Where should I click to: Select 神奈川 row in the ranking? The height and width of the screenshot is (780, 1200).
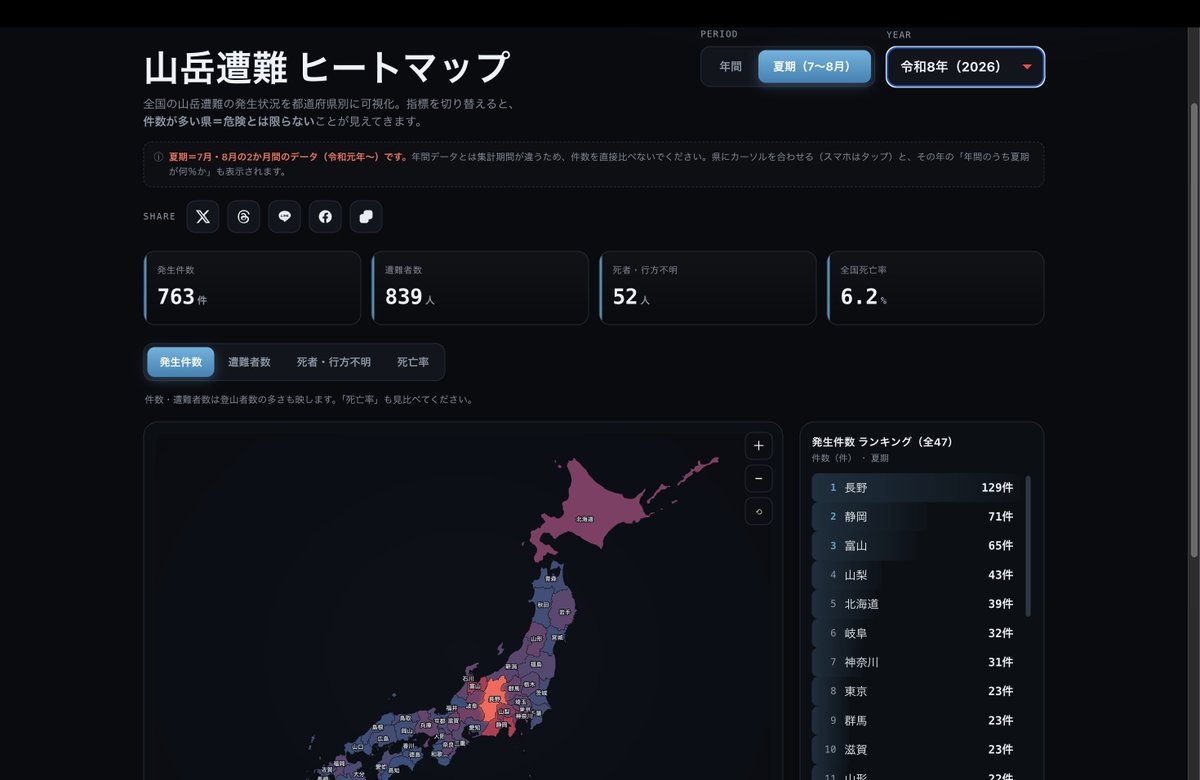point(916,662)
